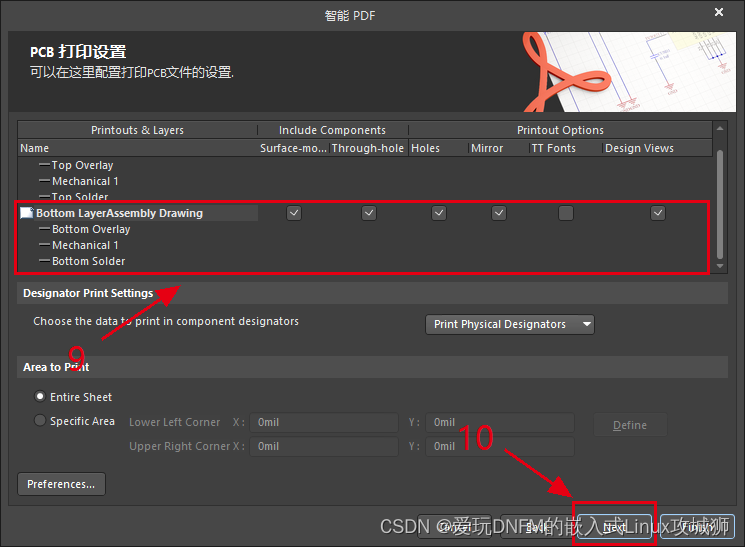Screen dimensions: 745x547
Task: Click the layer list scroll up arrow
Action: tap(720, 128)
